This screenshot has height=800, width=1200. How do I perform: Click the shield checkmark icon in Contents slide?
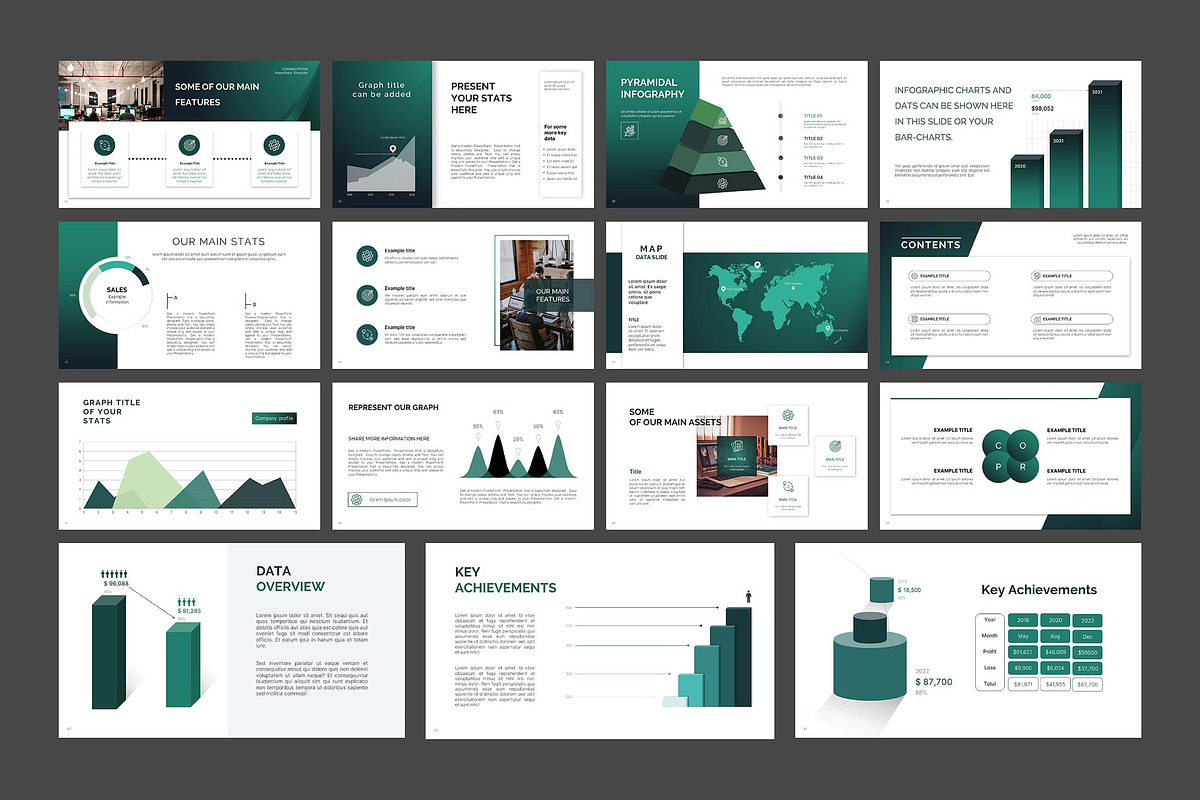[1036, 276]
